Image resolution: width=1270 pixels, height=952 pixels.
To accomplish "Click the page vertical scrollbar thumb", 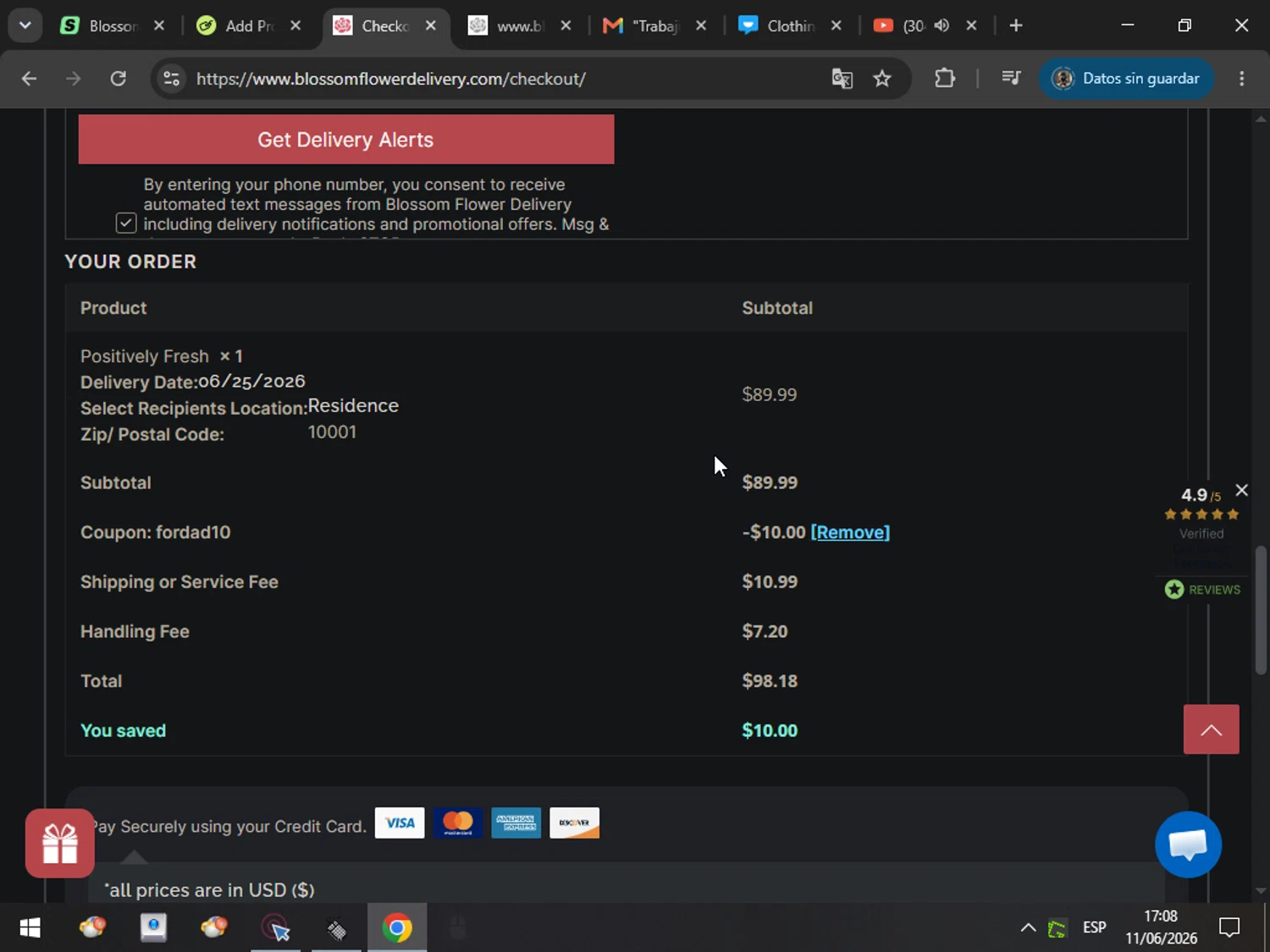I will click(1261, 611).
